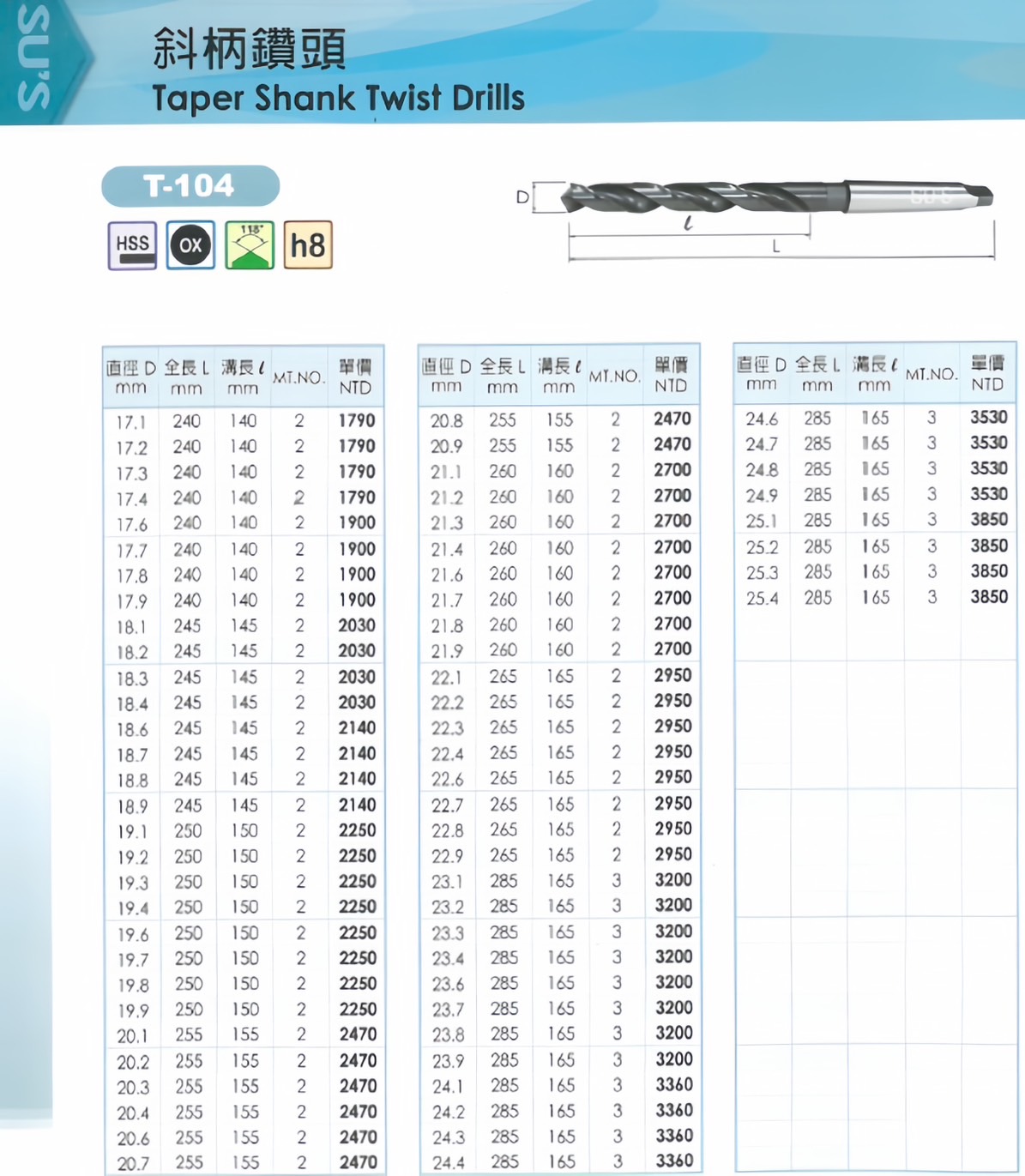The height and width of the screenshot is (1176, 1025).
Task: Click the diameter 18.1 cell
Action: point(131,627)
